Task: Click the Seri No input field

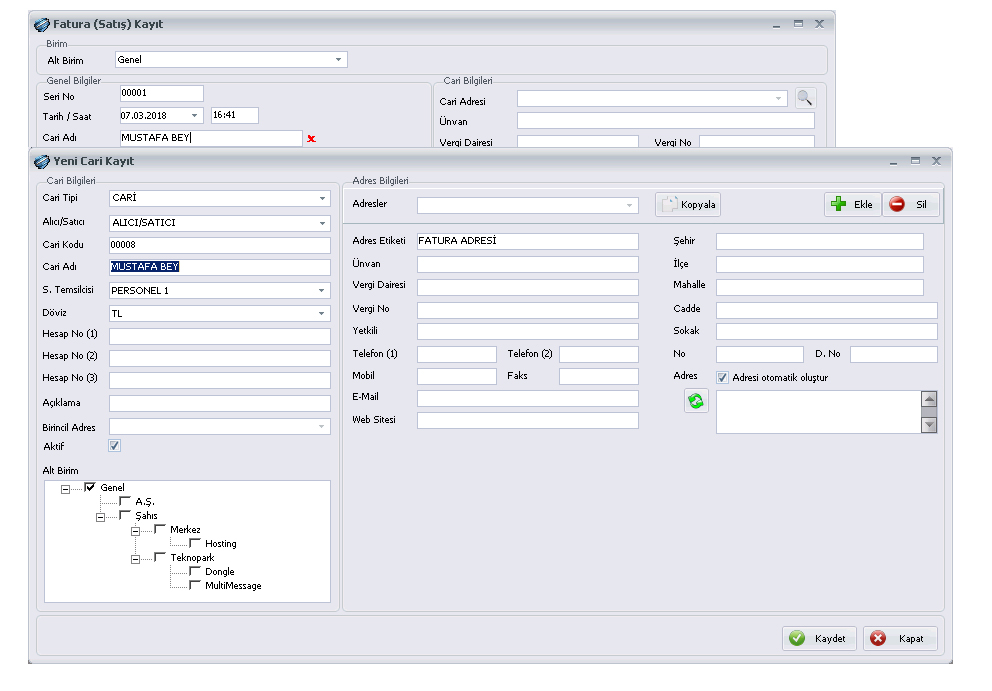Action: click(161, 93)
